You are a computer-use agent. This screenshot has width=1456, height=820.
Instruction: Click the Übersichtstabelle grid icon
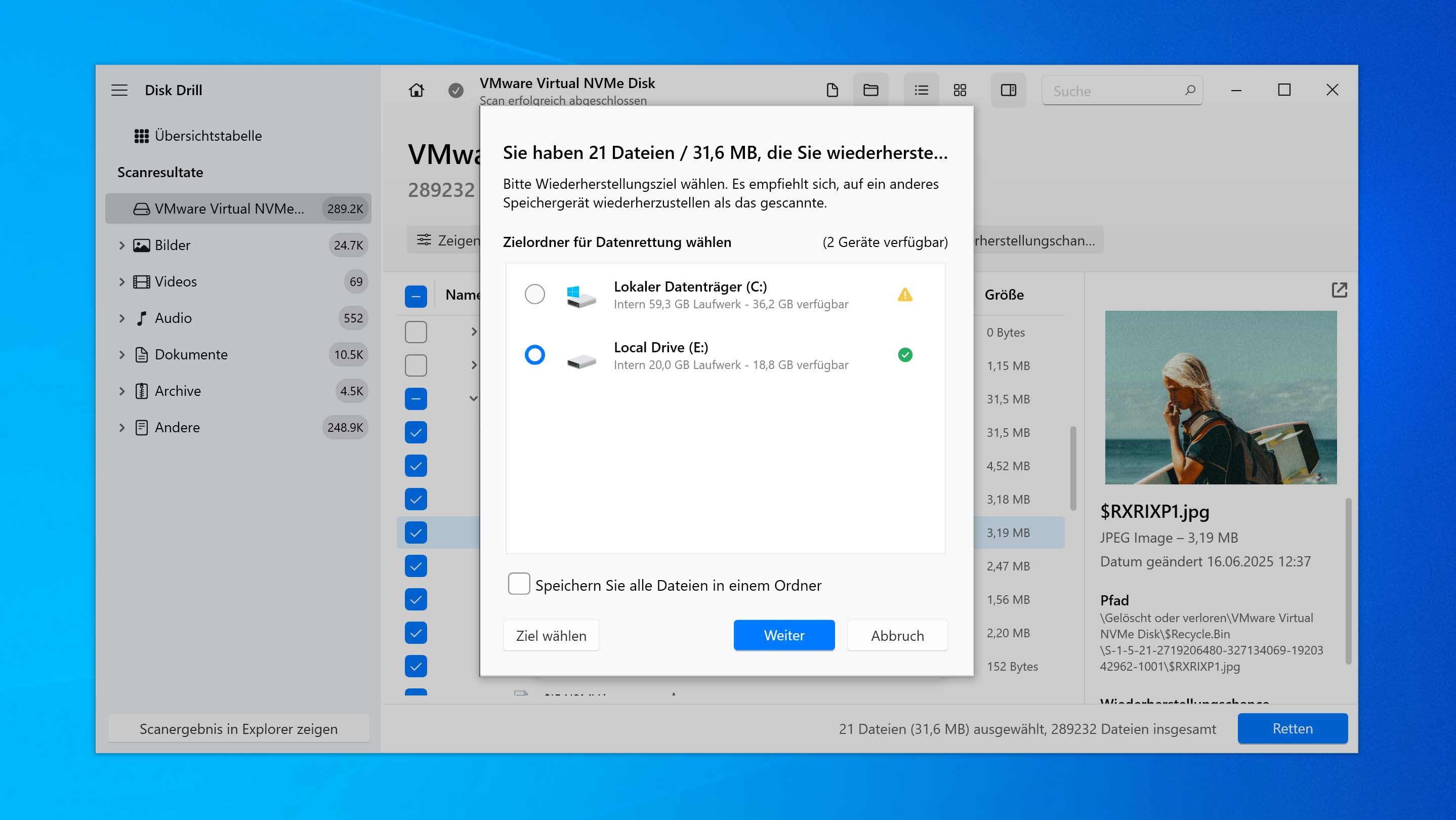pos(141,136)
